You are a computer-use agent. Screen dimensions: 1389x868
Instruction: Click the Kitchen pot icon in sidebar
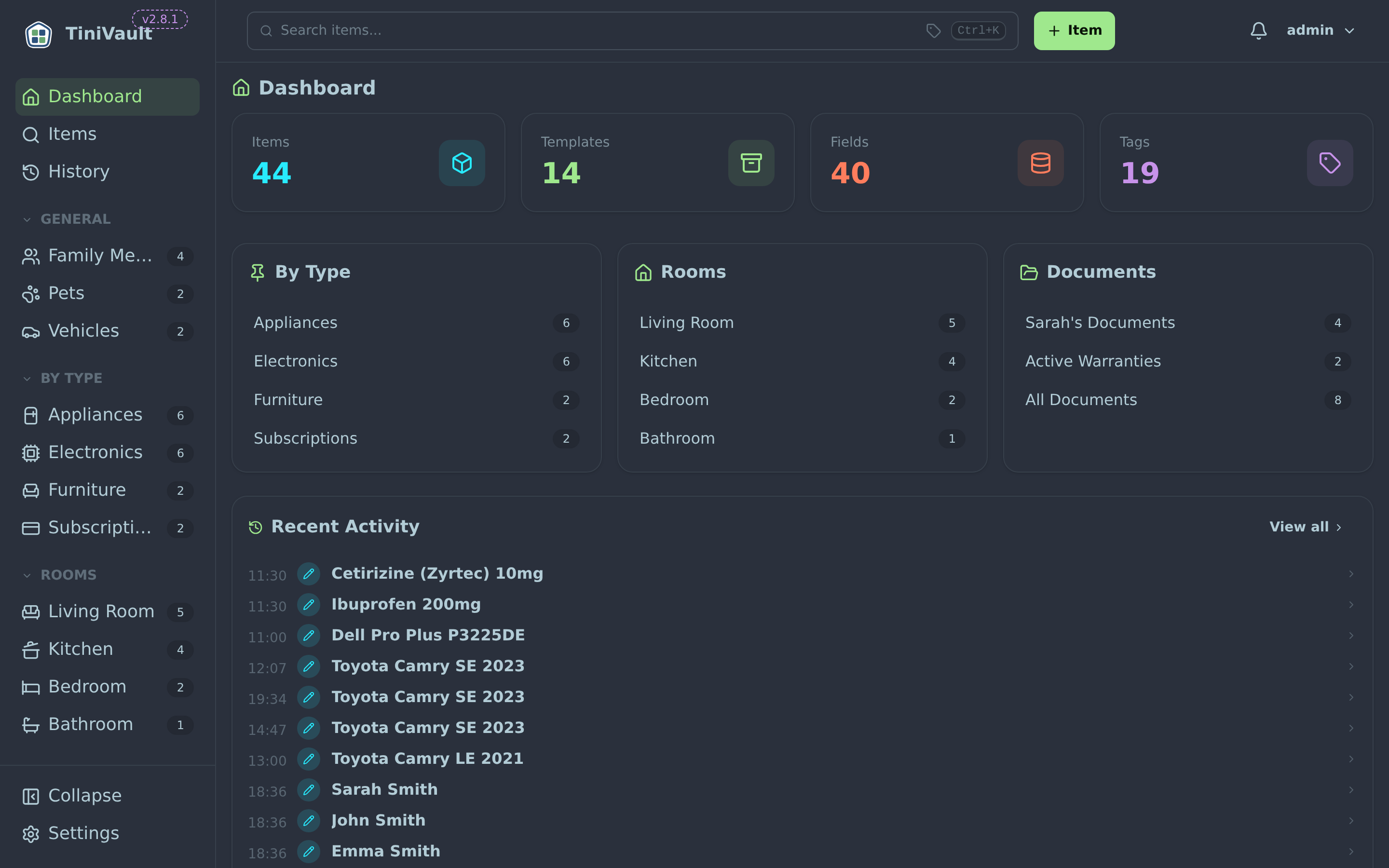(x=30, y=650)
